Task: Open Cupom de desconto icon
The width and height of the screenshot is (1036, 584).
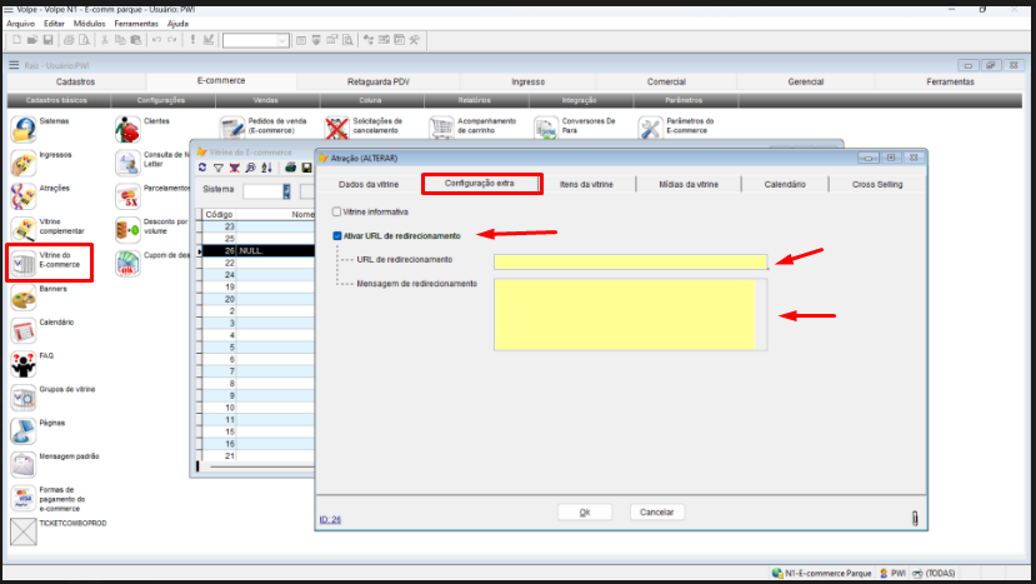Action: click(x=128, y=264)
